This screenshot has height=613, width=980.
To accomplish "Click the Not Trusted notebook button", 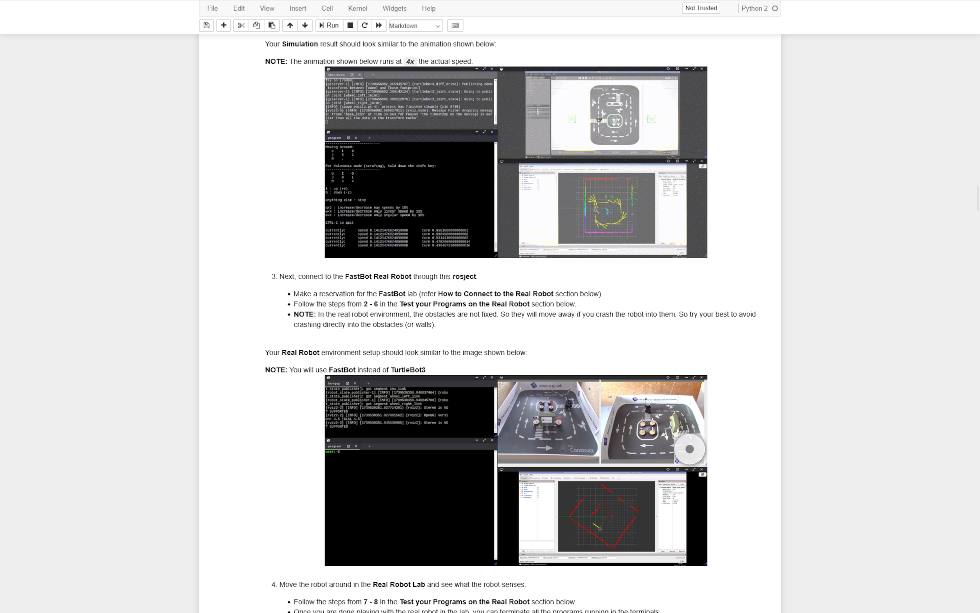I will (x=700, y=8).
